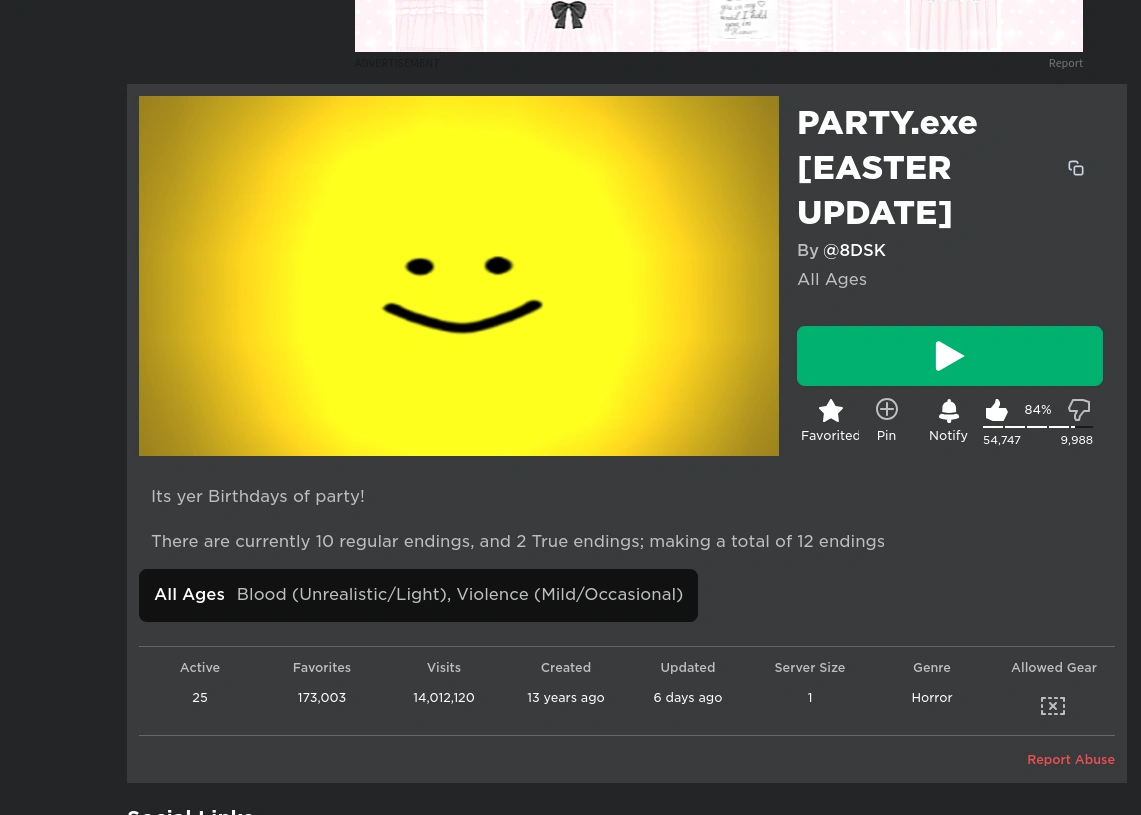Open the @8DSK creator profile
The image size is (1141, 815).
[853, 250]
